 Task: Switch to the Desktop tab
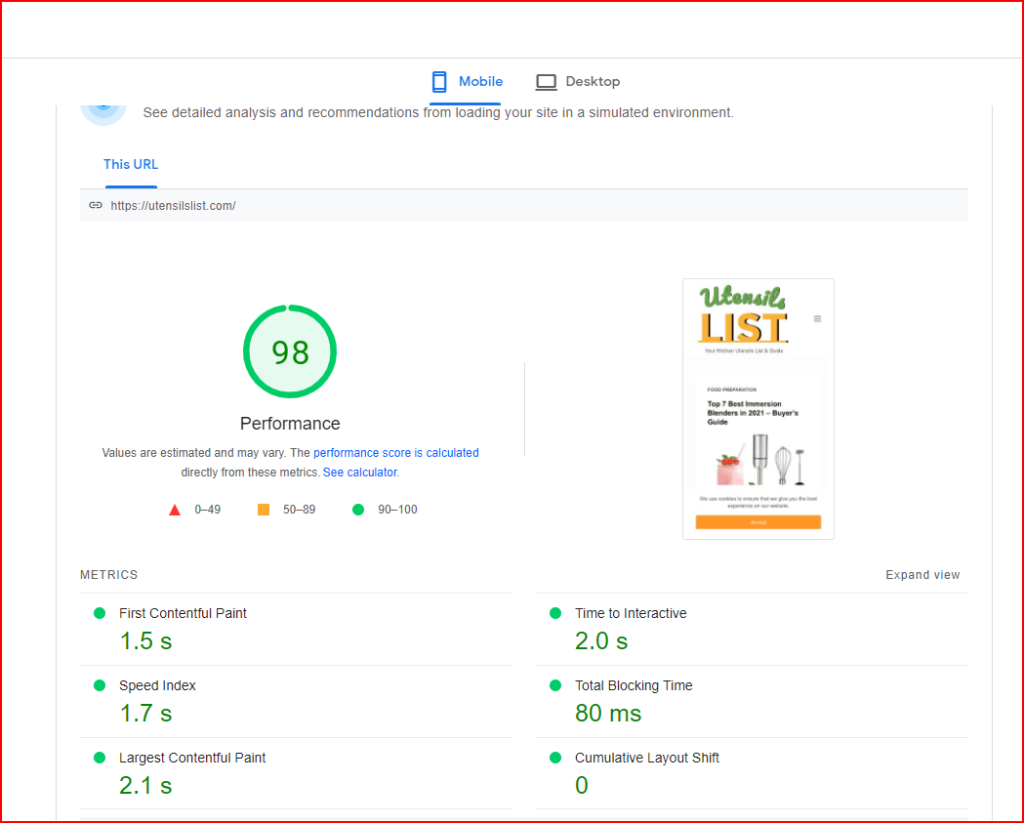point(592,82)
